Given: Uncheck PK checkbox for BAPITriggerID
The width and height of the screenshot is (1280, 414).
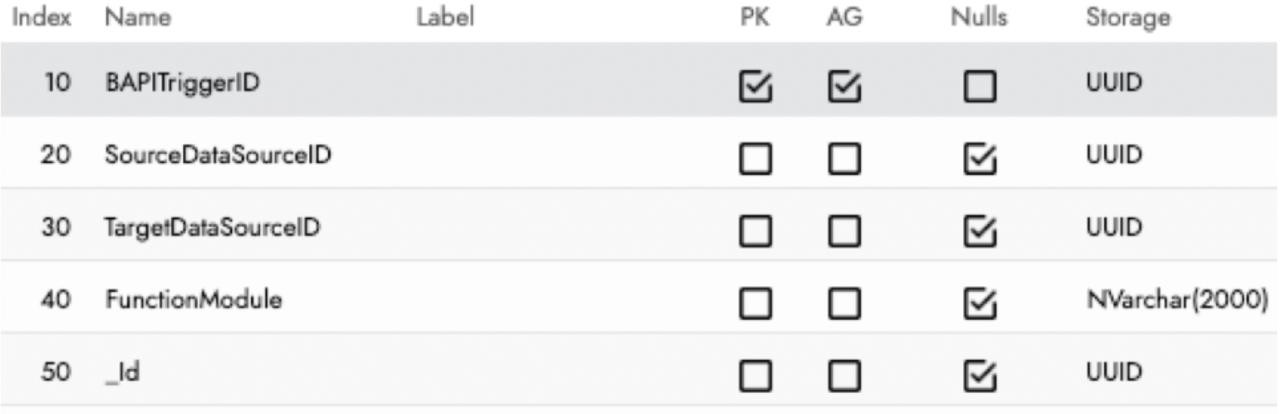Looking at the screenshot, I should [x=754, y=88].
